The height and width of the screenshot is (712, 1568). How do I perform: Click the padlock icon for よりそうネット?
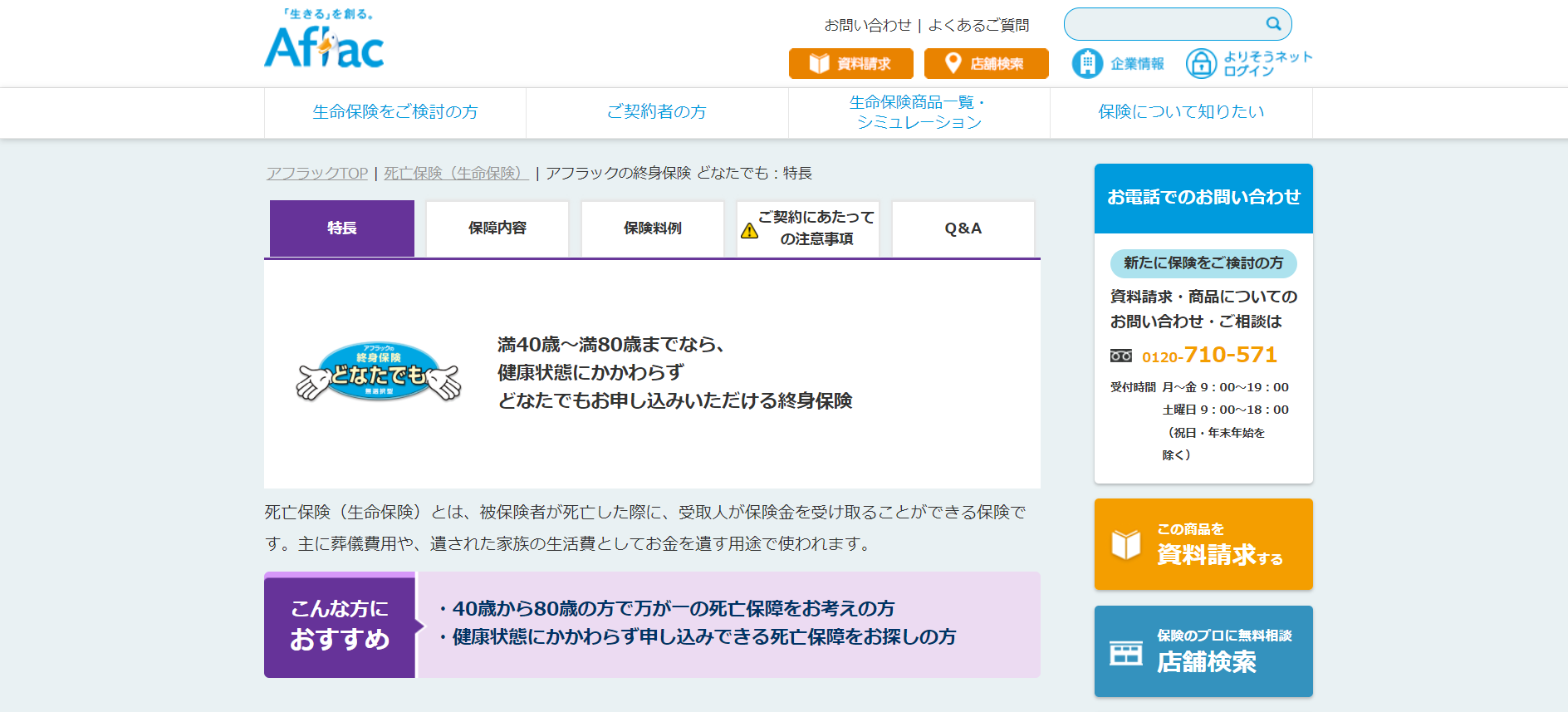1201,64
